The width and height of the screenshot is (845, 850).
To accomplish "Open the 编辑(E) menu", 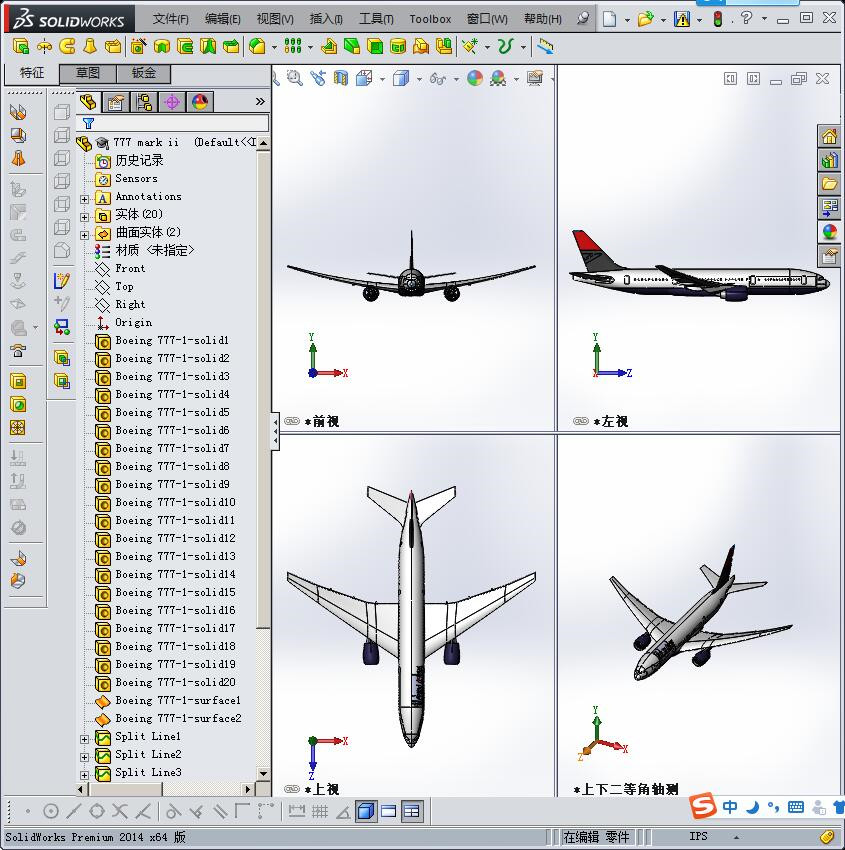I will [223, 19].
